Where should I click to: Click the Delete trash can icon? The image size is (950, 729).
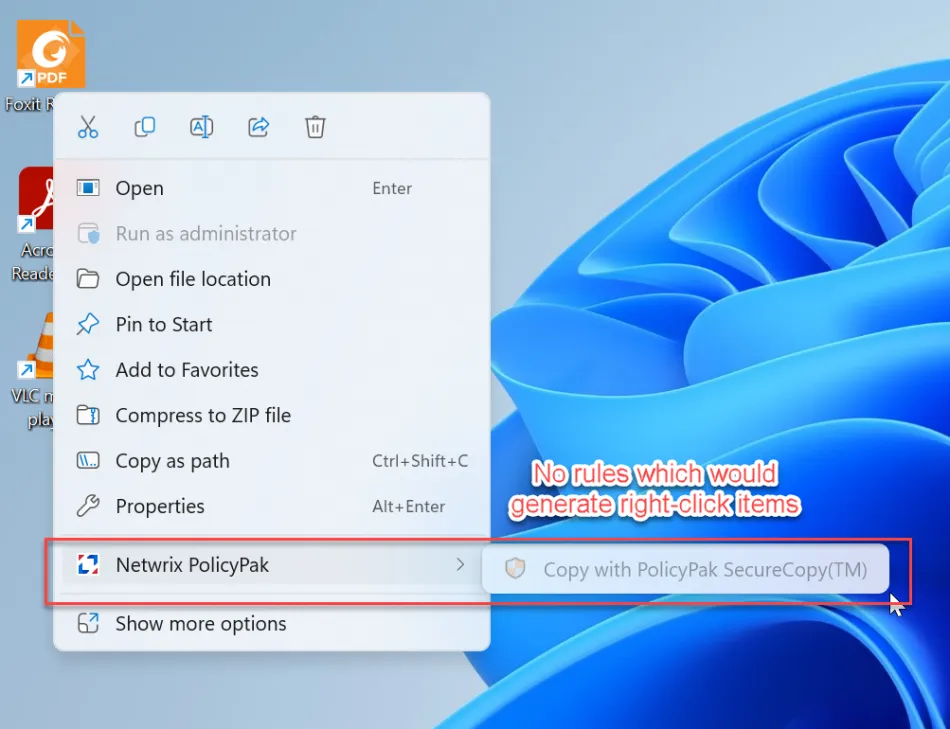(315, 127)
